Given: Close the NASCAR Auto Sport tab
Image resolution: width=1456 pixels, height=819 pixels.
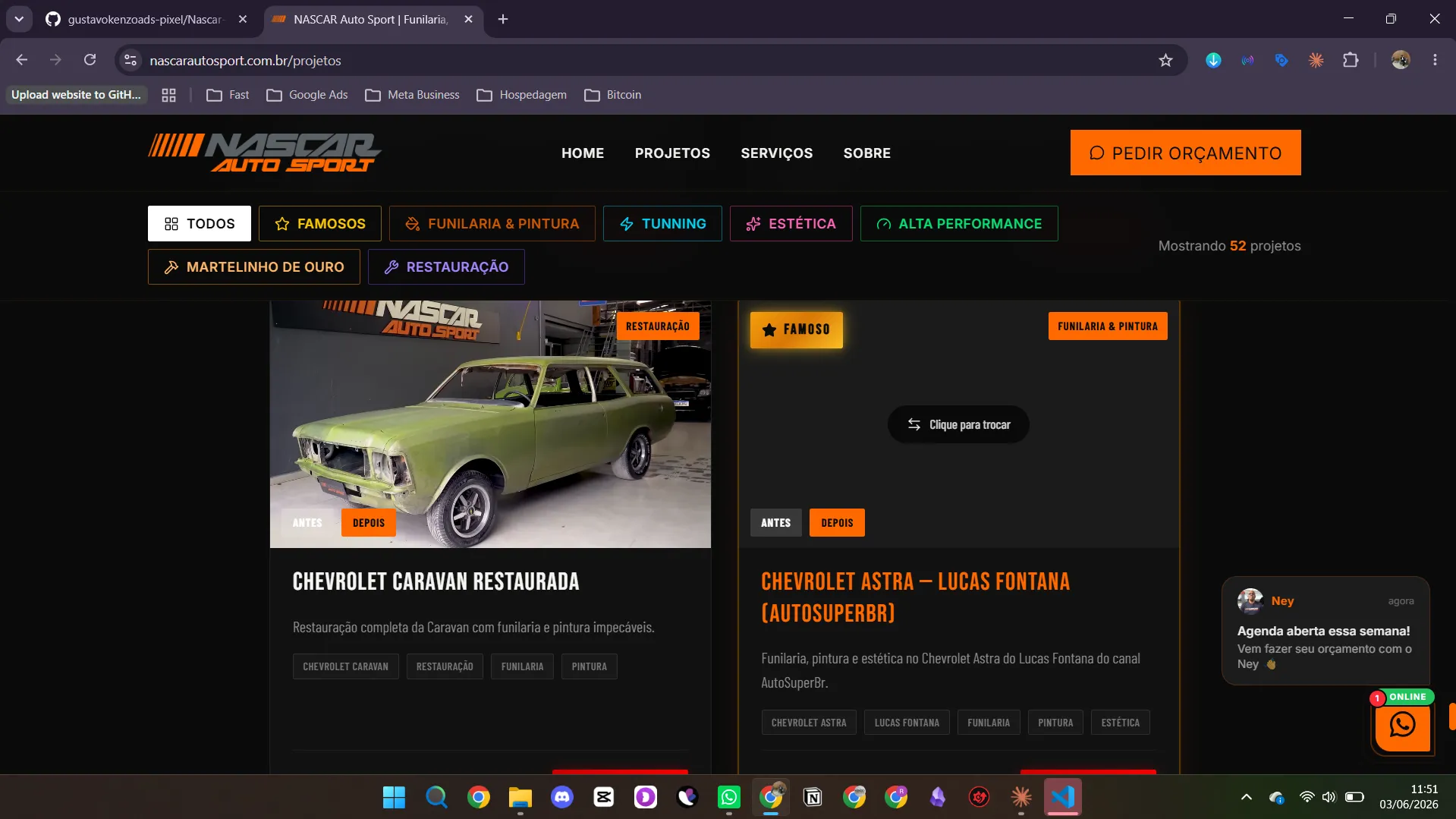Looking at the screenshot, I should click(468, 19).
